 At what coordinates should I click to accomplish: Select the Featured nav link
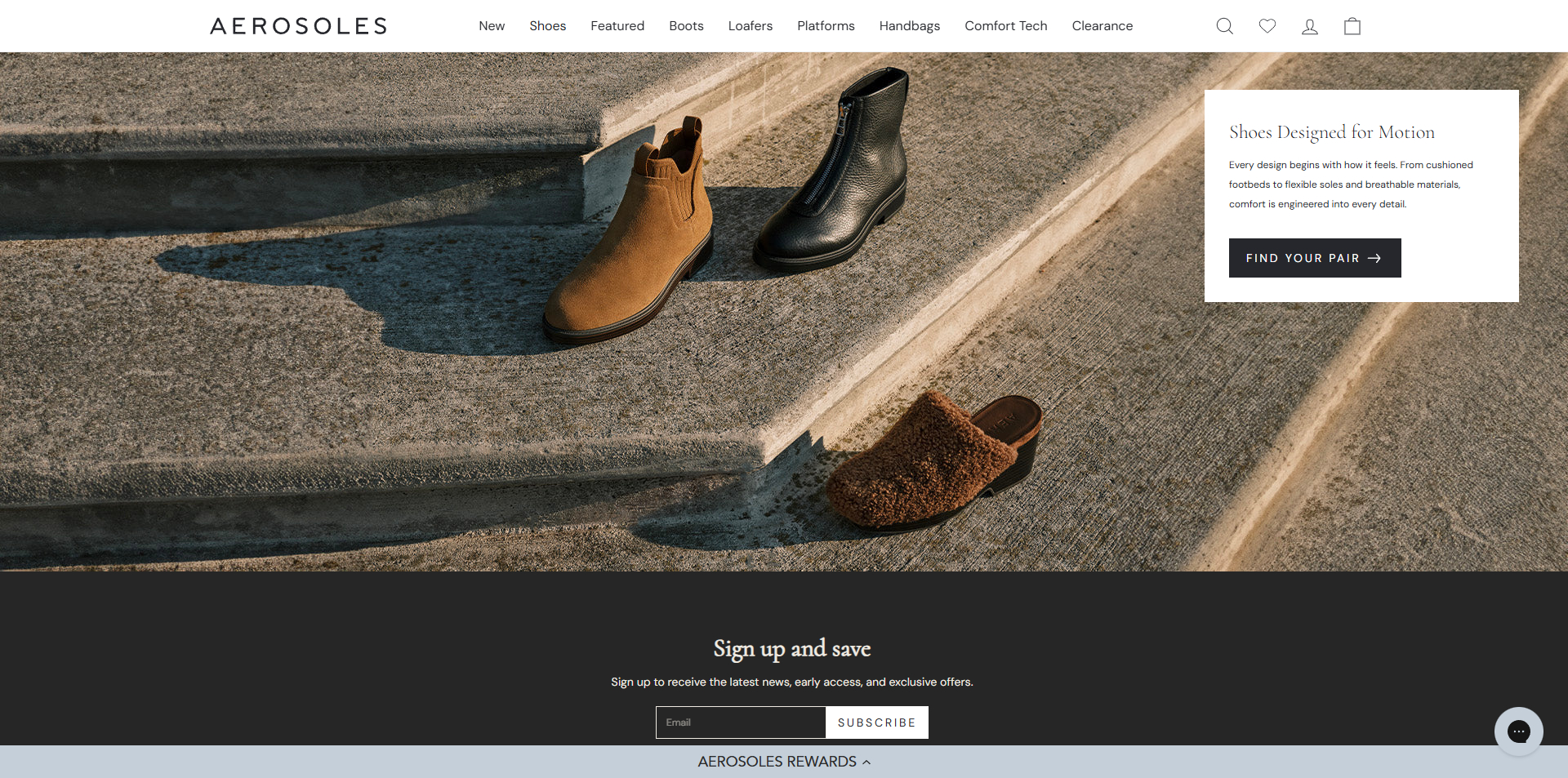[617, 25]
